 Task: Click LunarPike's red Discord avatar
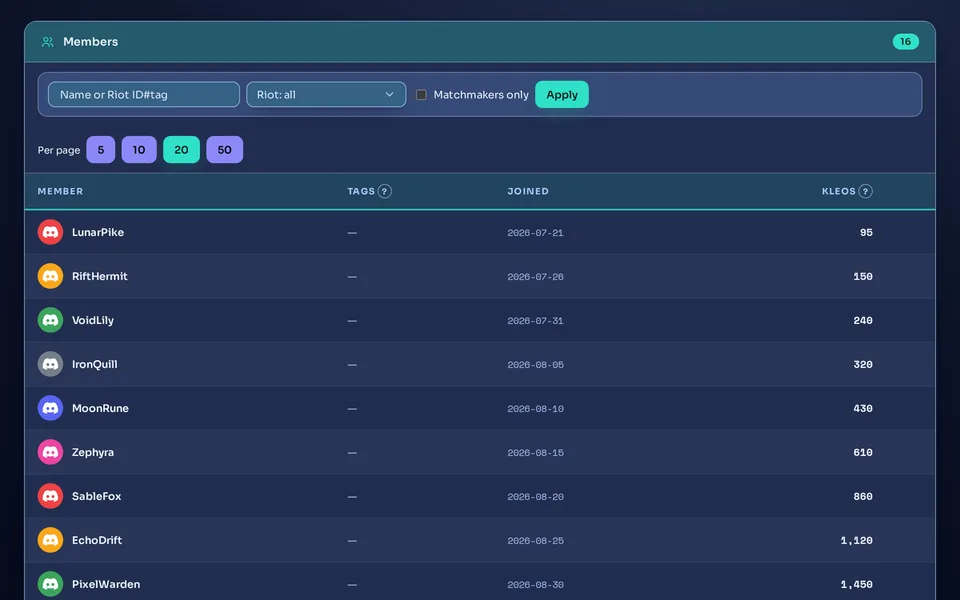pyautogui.click(x=50, y=232)
